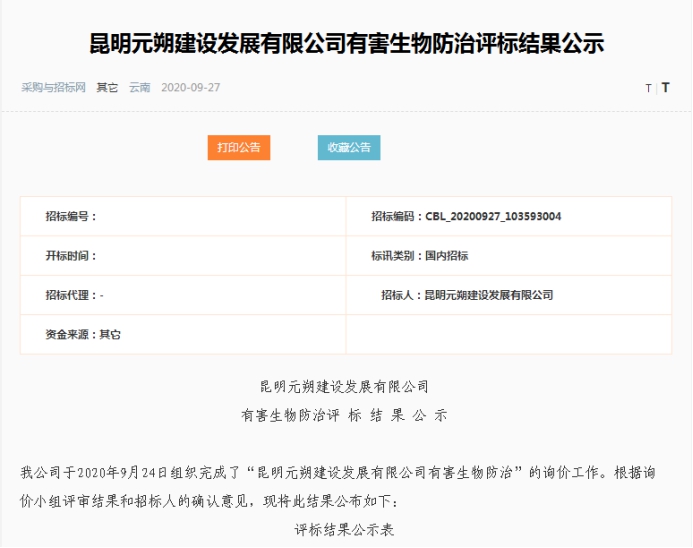Open the 云南 region link
Image resolution: width=693 pixels, height=548 pixels.
(139, 87)
